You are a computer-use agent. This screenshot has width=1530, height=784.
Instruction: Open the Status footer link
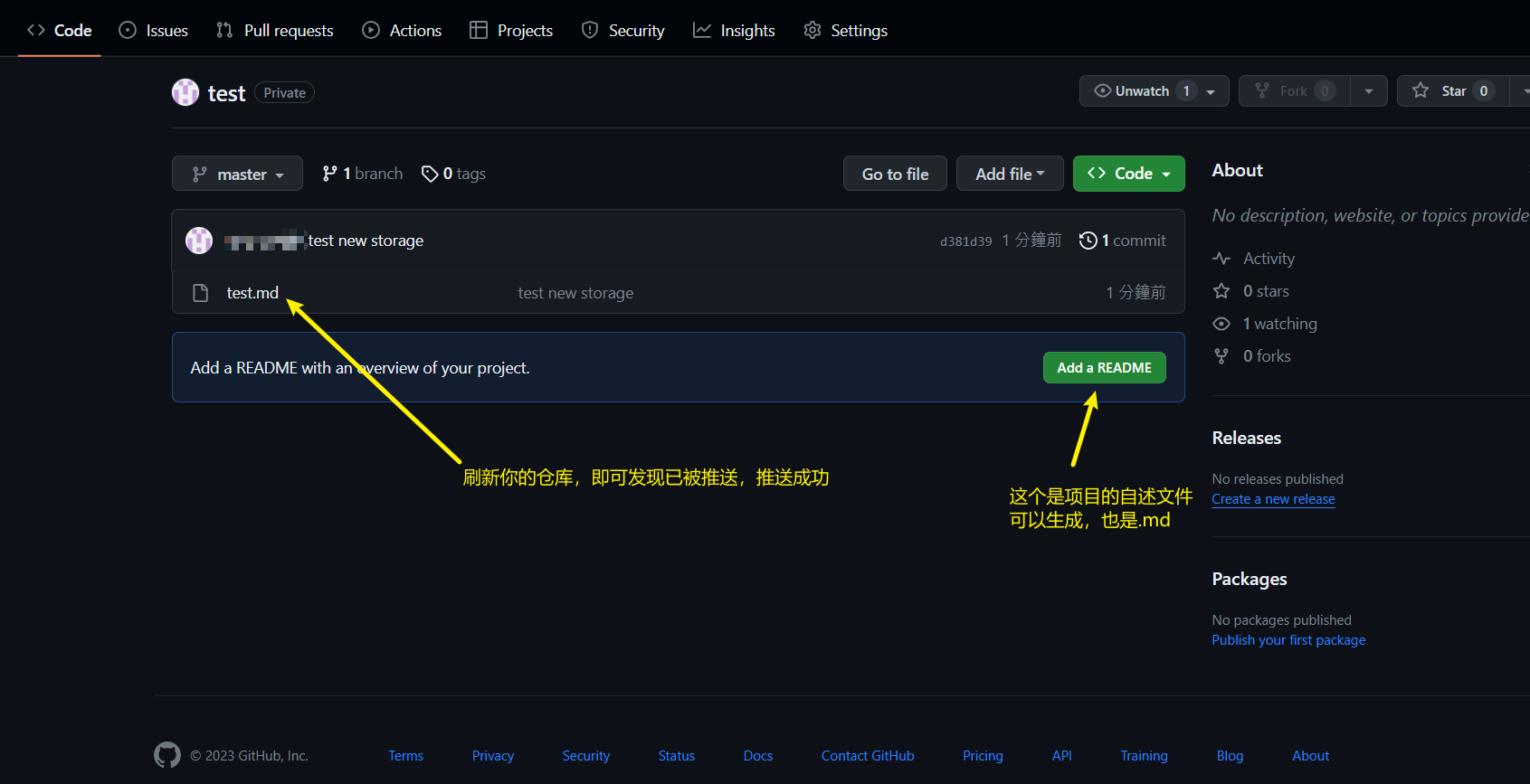[677, 756]
